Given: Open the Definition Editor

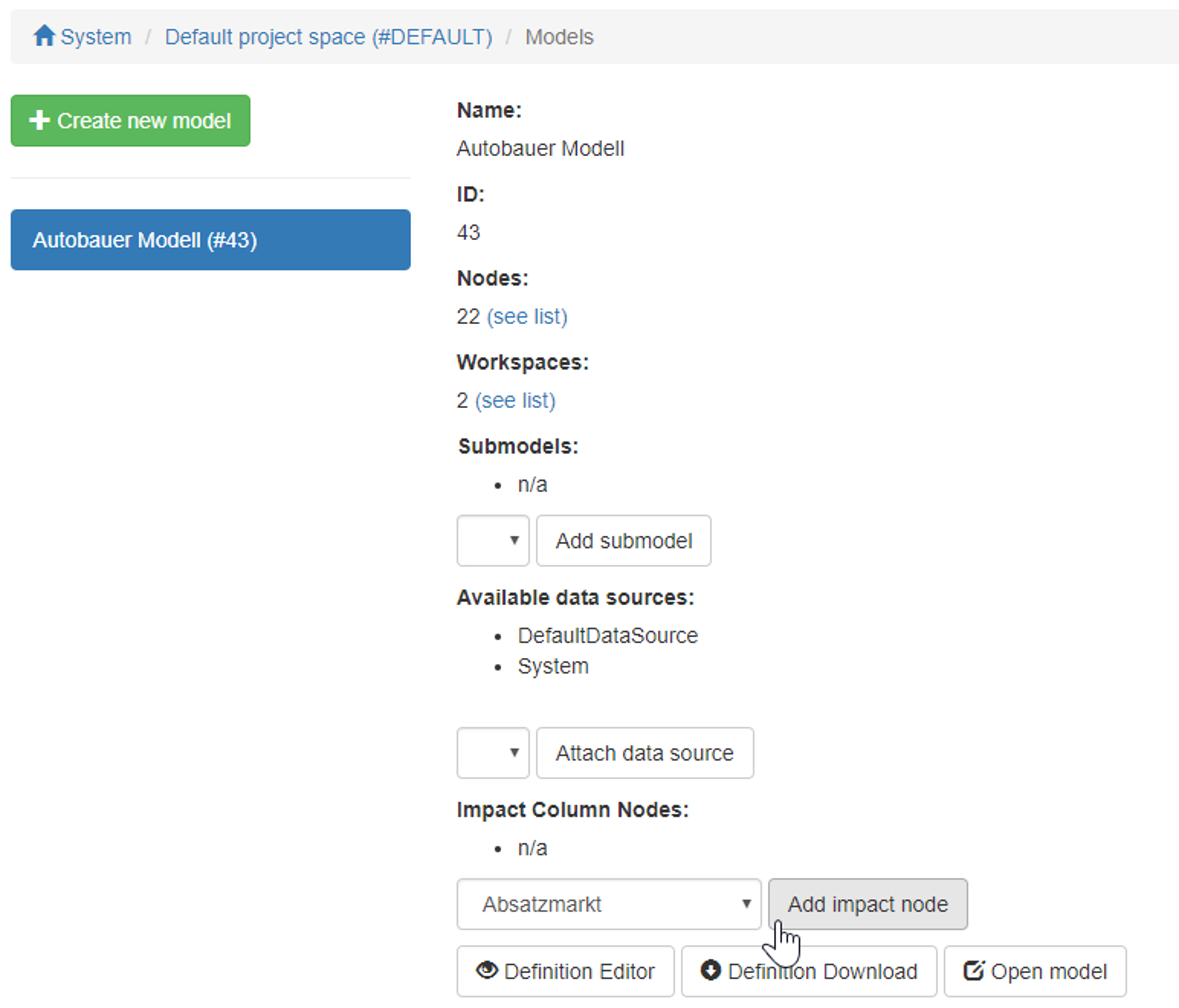Looking at the screenshot, I should click(565, 971).
